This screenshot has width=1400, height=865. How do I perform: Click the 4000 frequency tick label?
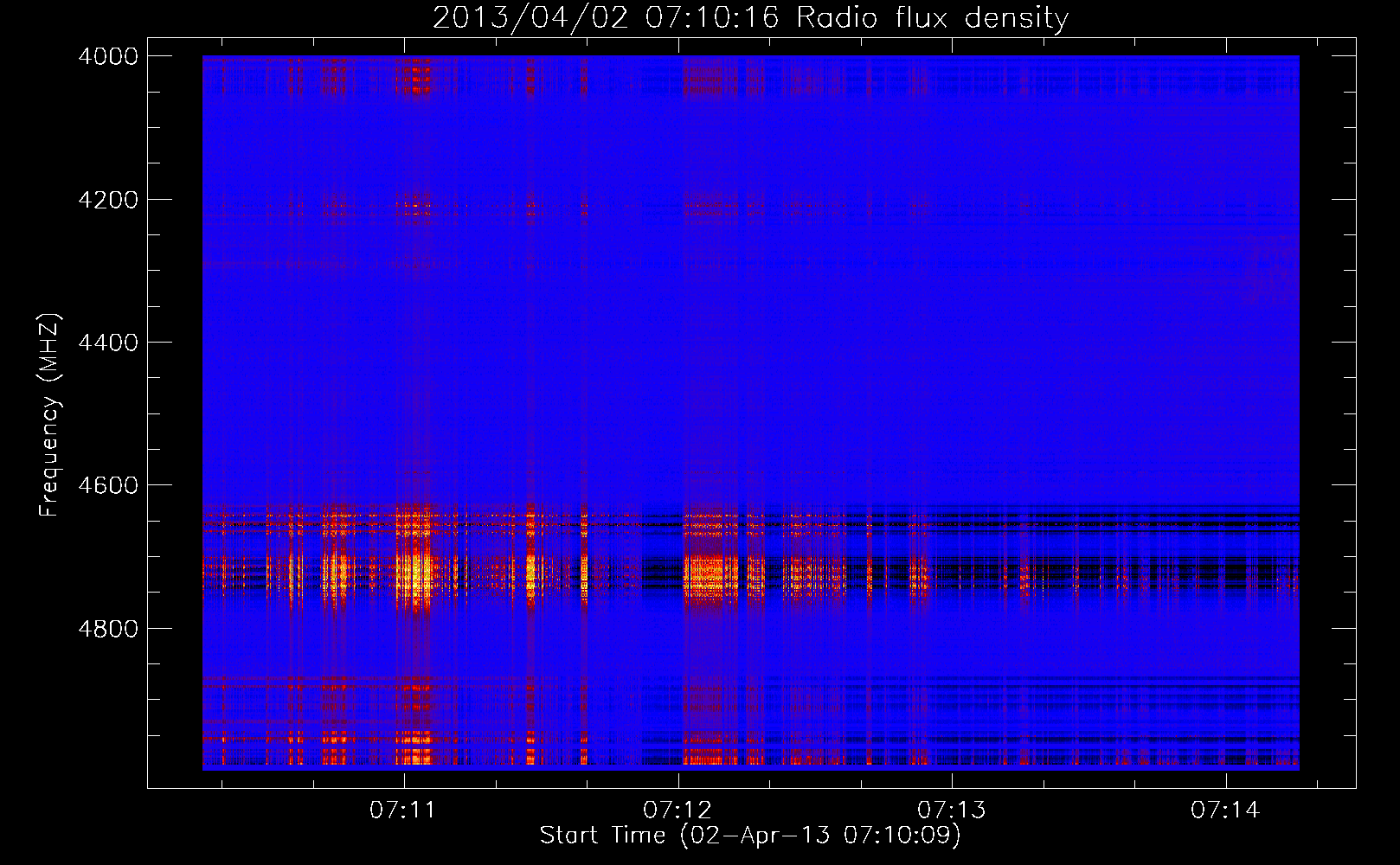[108, 56]
